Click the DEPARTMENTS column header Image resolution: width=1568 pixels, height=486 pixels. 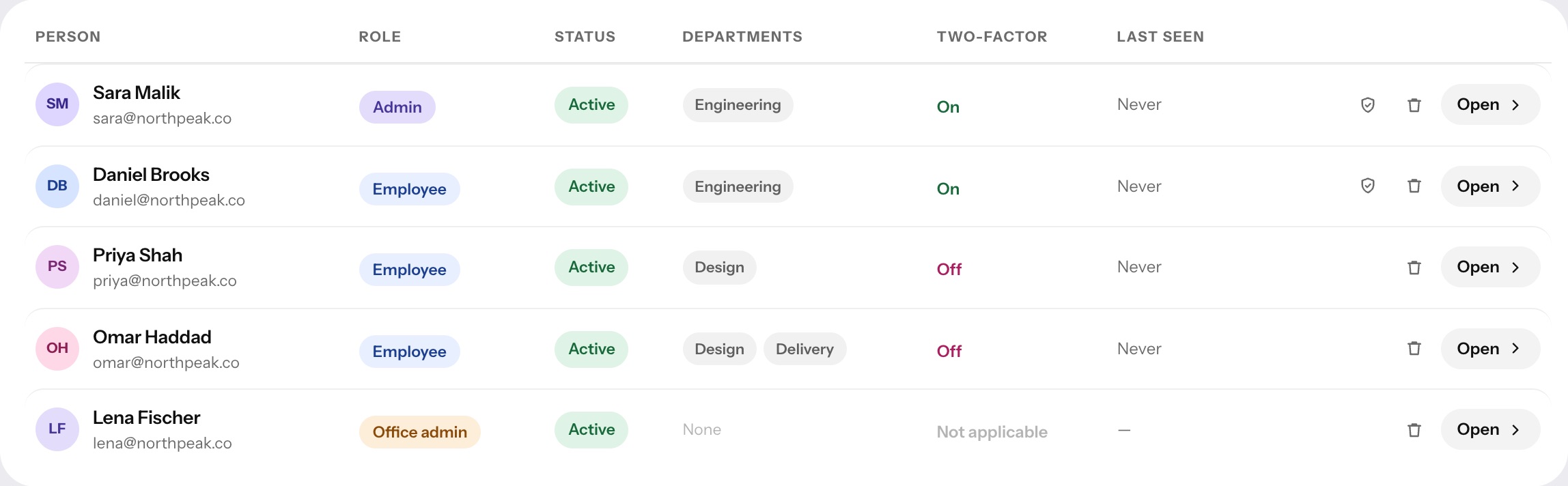click(x=742, y=37)
